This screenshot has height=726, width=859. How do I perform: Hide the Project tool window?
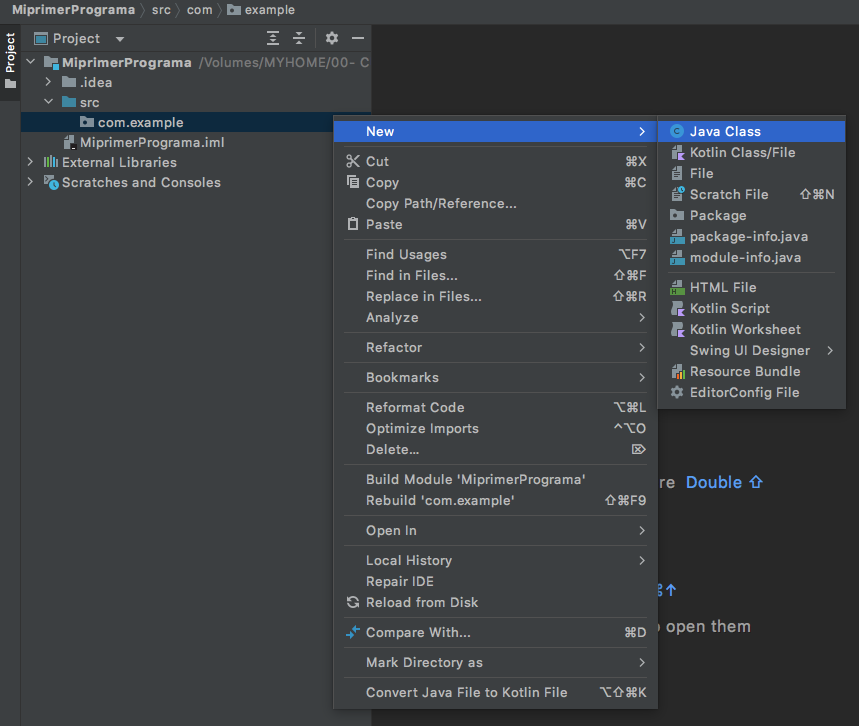click(x=358, y=38)
